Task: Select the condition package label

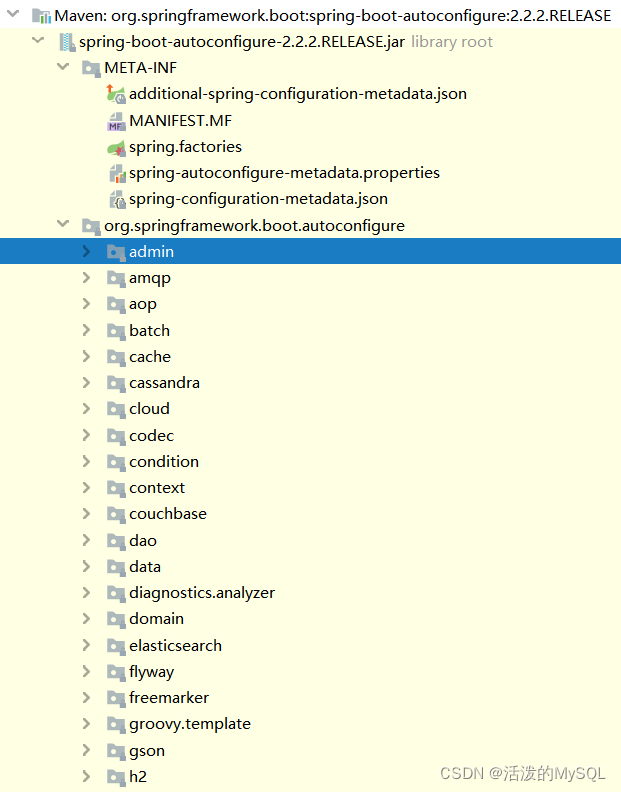Action: 164,462
